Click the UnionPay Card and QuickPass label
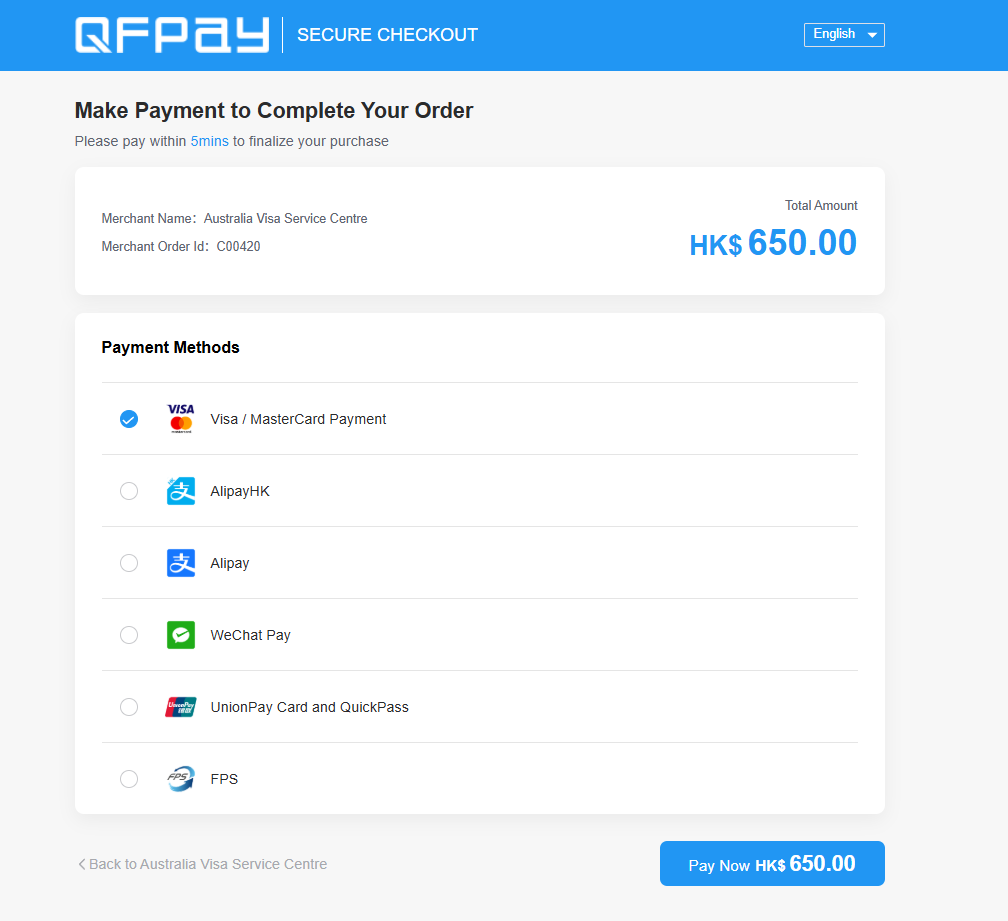 click(x=309, y=707)
